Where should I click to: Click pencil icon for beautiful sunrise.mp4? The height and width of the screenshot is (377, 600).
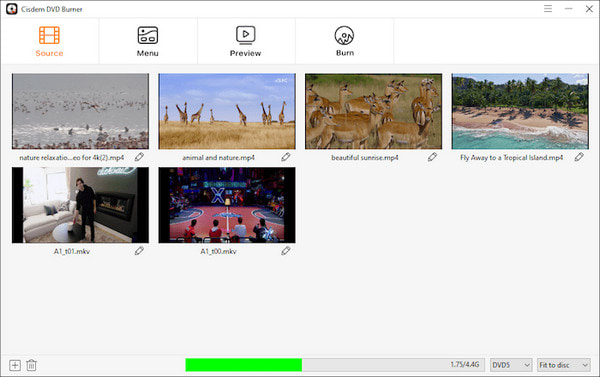[432, 157]
